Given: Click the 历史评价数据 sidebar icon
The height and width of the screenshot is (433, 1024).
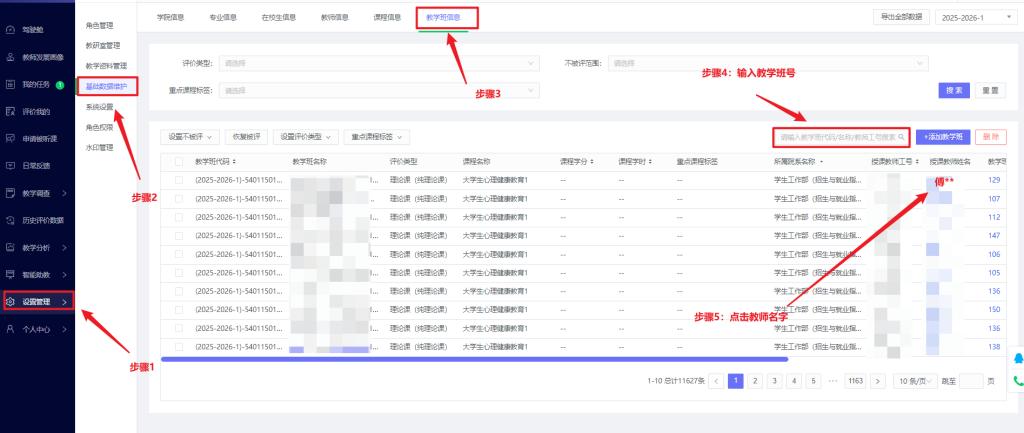Looking at the screenshot, I should click(10, 220).
